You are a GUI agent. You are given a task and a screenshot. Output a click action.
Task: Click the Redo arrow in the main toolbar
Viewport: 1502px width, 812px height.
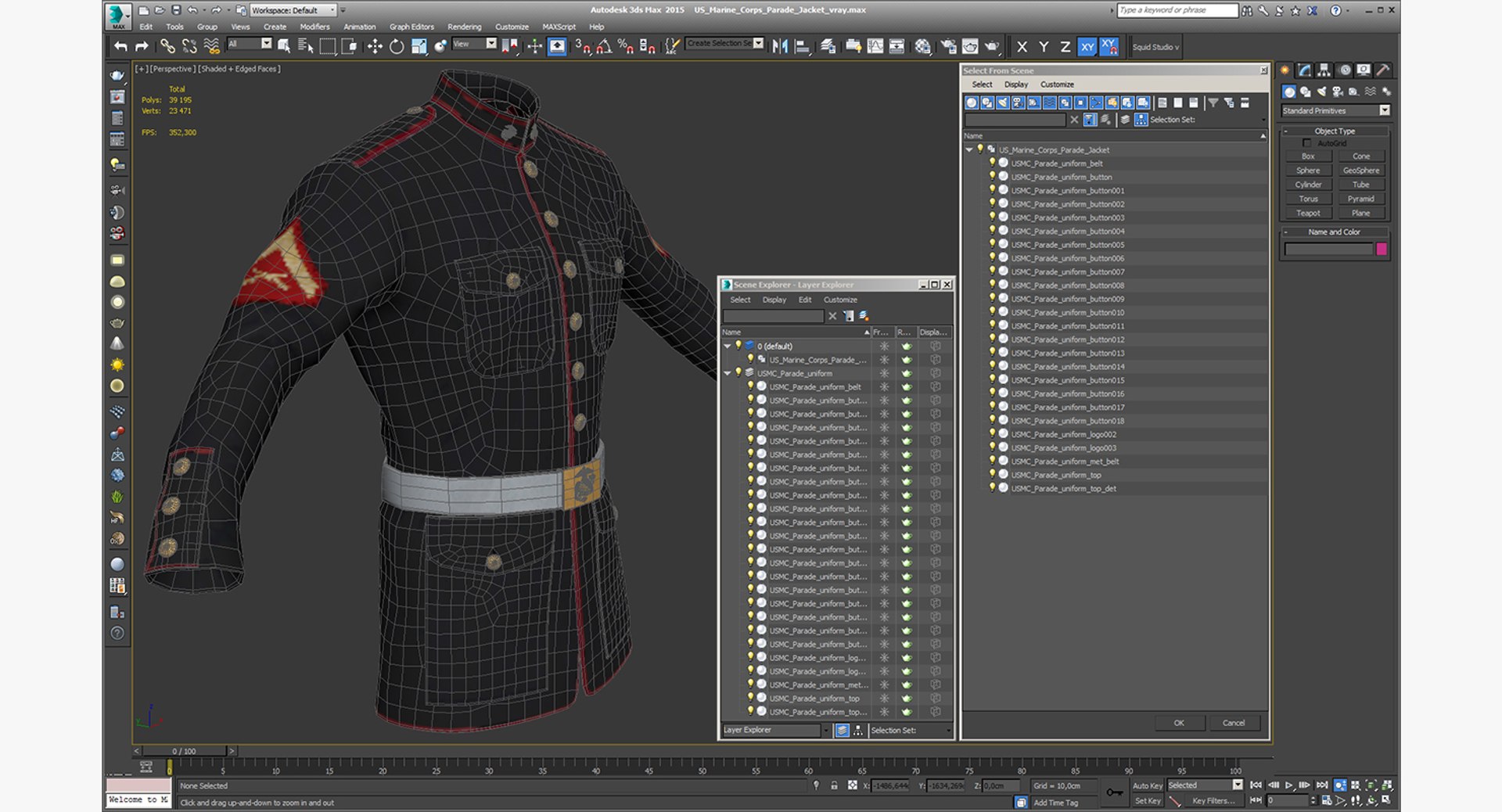[x=142, y=47]
